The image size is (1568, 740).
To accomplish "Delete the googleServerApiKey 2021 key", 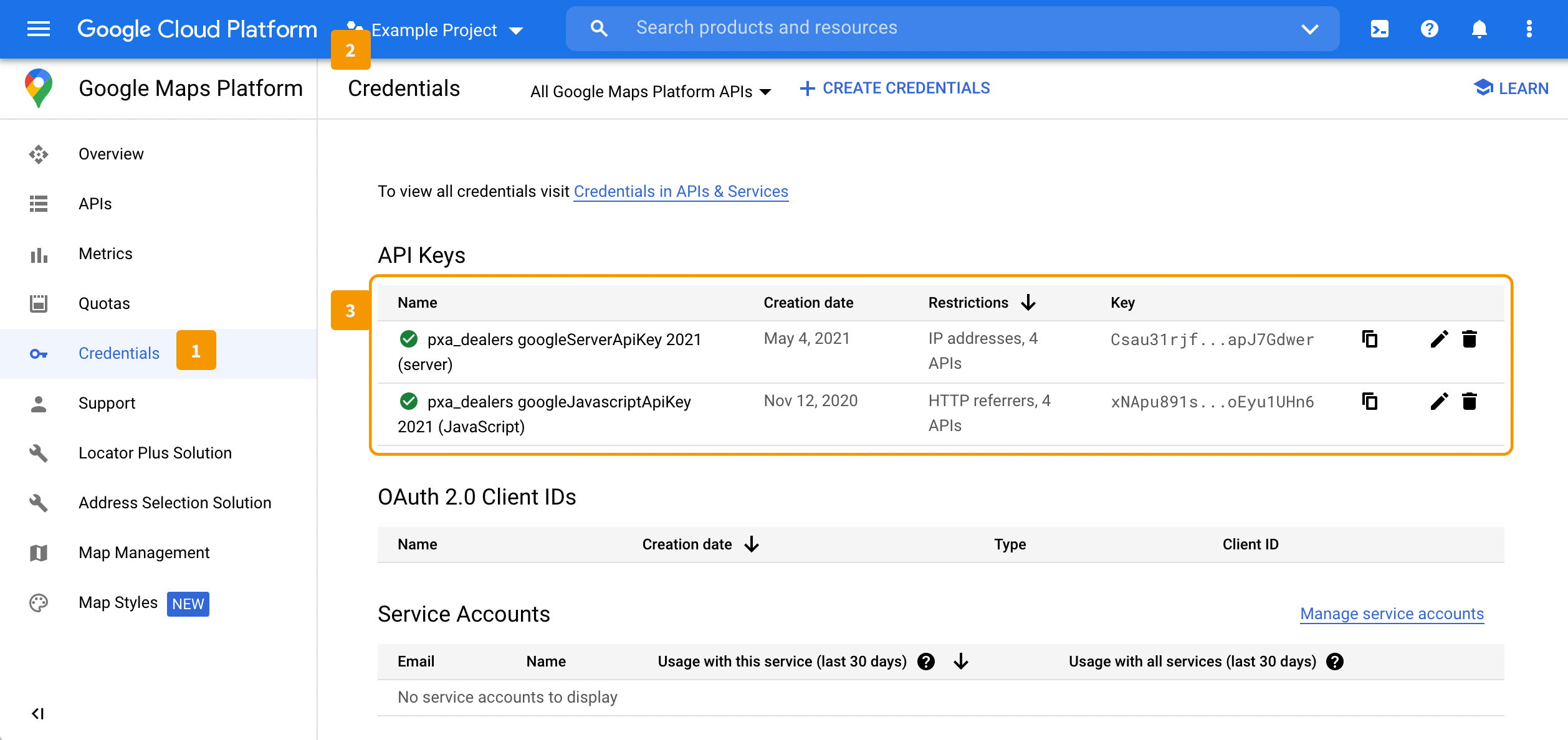I will pyautogui.click(x=1470, y=339).
